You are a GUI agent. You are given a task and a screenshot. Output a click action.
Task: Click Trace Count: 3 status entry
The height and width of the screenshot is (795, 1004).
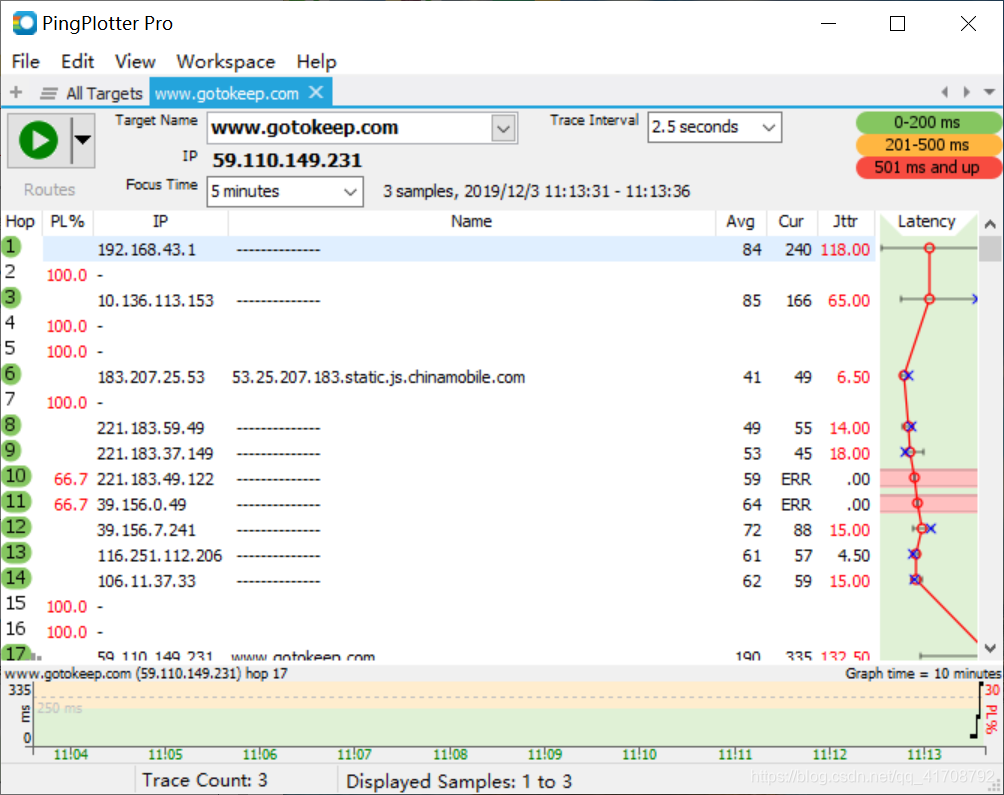click(x=204, y=780)
